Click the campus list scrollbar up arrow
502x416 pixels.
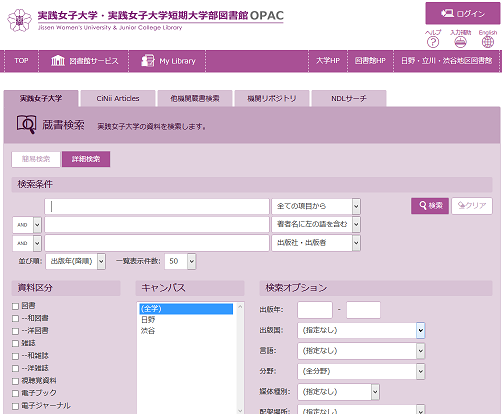(x=240, y=306)
